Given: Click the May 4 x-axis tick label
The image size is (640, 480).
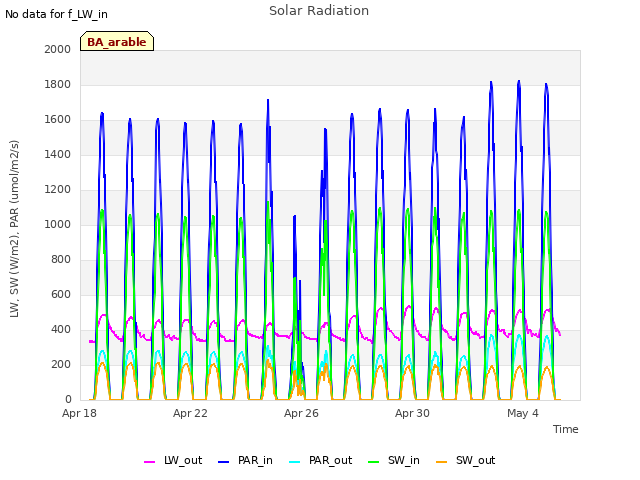Looking at the screenshot, I should (523, 413).
